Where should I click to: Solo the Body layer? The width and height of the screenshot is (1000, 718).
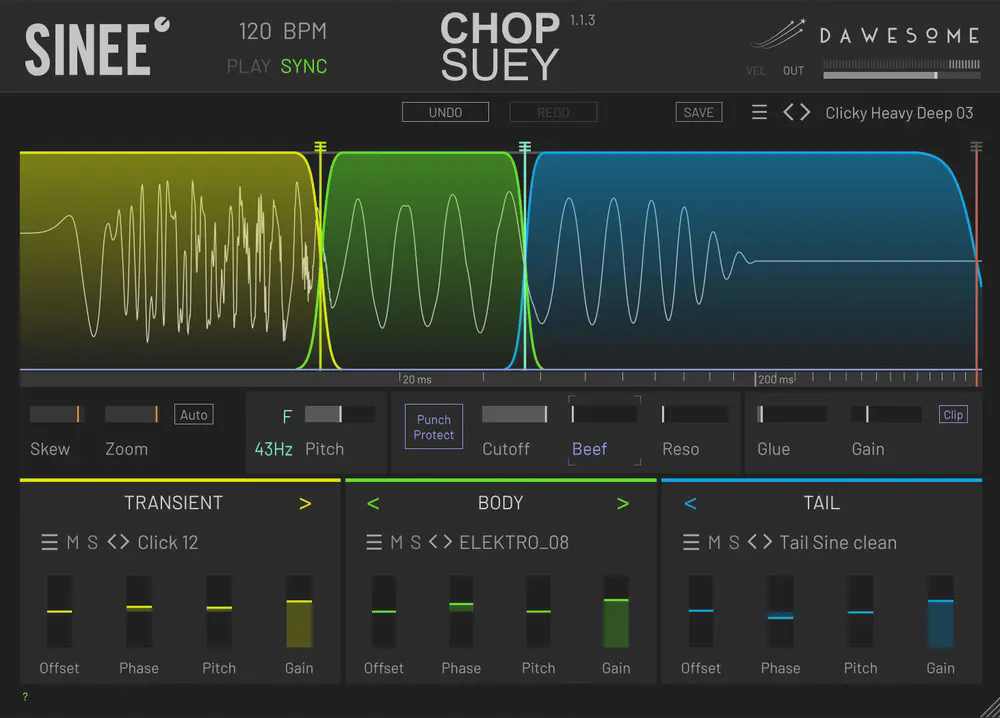click(x=415, y=542)
